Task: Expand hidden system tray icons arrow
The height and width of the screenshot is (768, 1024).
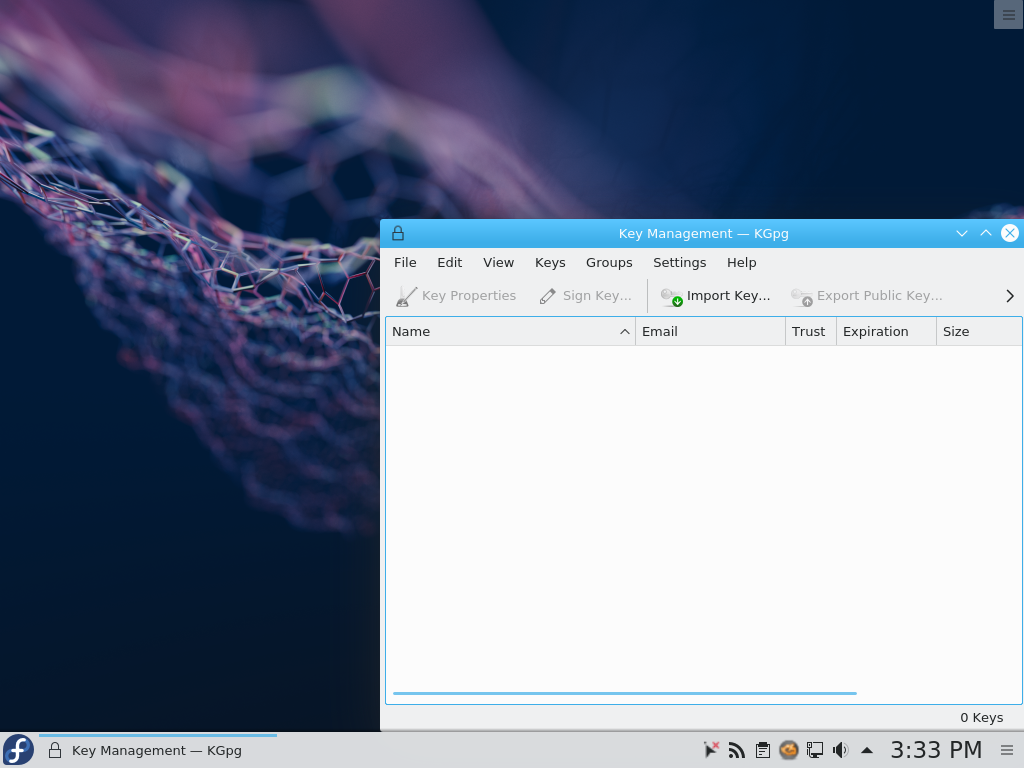Action: [x=867, y=750]
